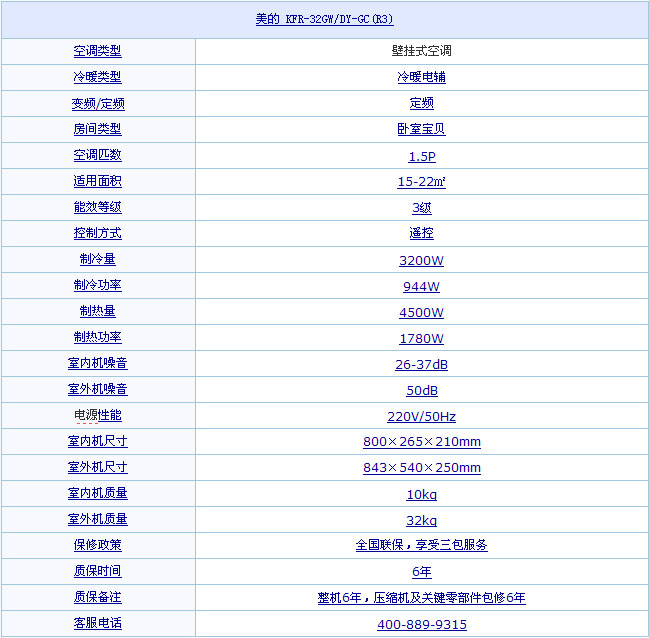This screenshot has width=649, height=638.
Task: Open the 空调匹数 label link
Action: coord(98,155)
